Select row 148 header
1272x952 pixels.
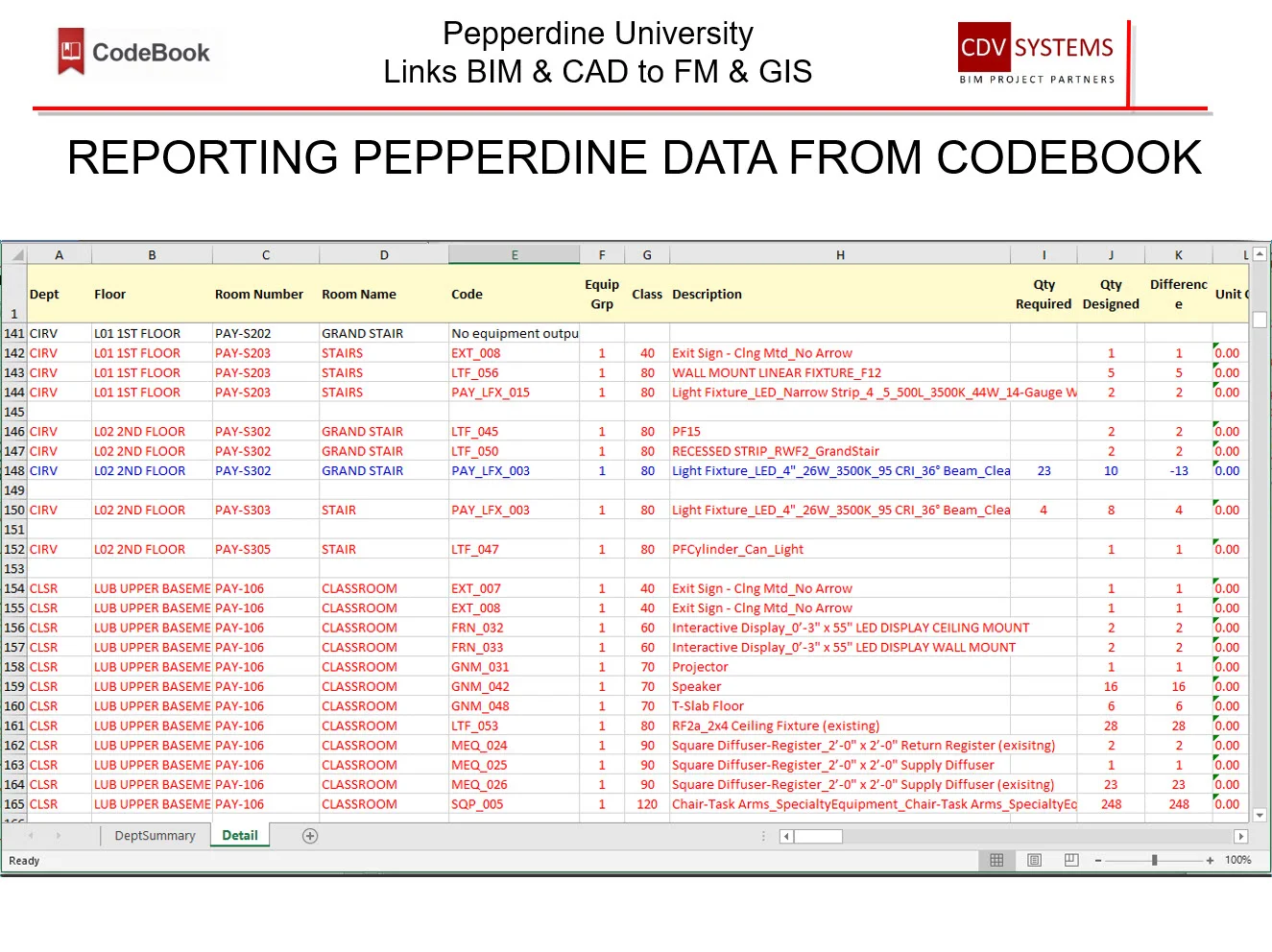click(x=13, y=471)
